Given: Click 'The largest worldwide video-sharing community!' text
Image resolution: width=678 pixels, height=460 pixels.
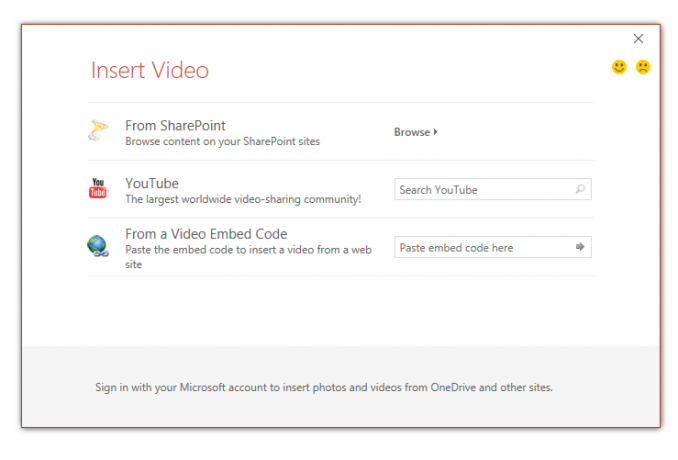Looking at the screenshot, I should (243, 199).
